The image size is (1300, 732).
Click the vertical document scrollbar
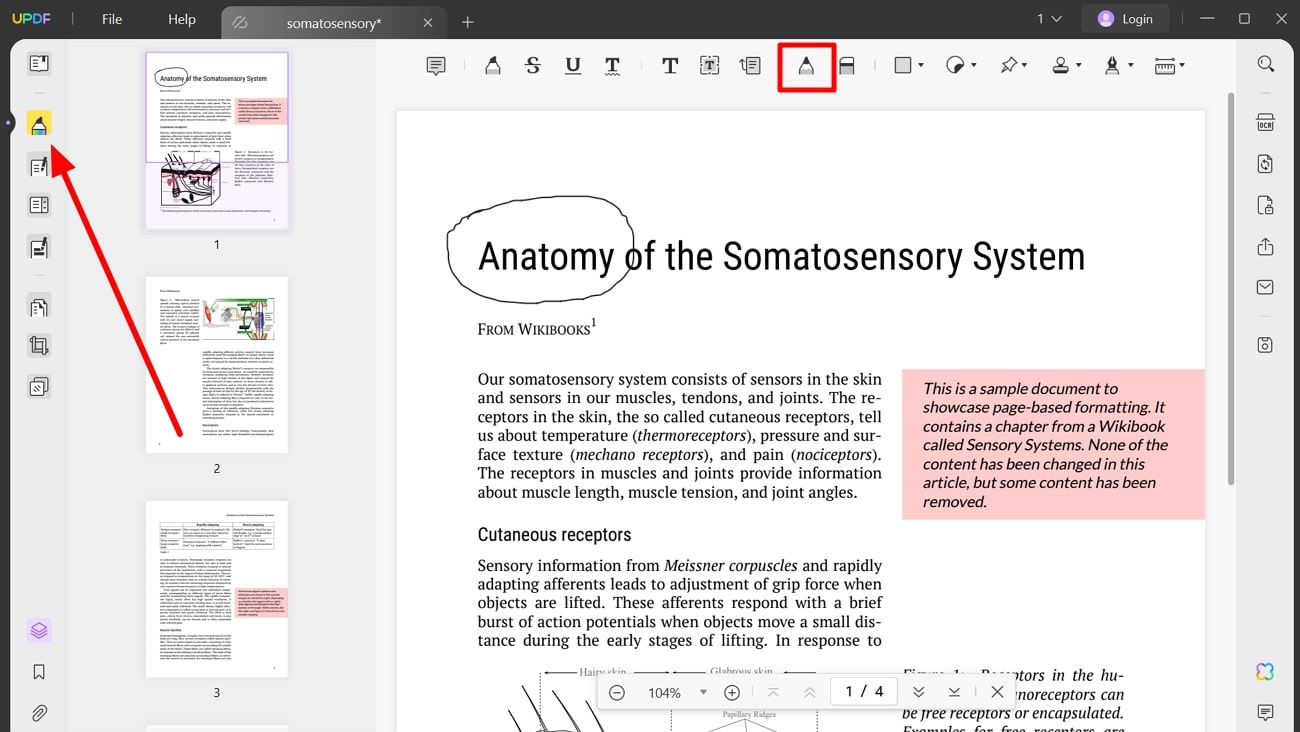(1230, 290)
